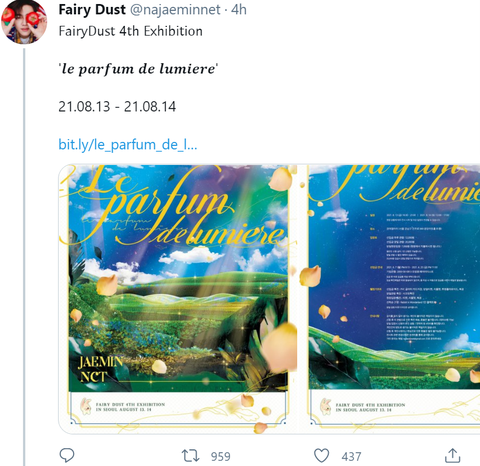480x466 pixels.
Task: Click the italic 'le parfum de lumiere' title
Action: coord(138,69)
